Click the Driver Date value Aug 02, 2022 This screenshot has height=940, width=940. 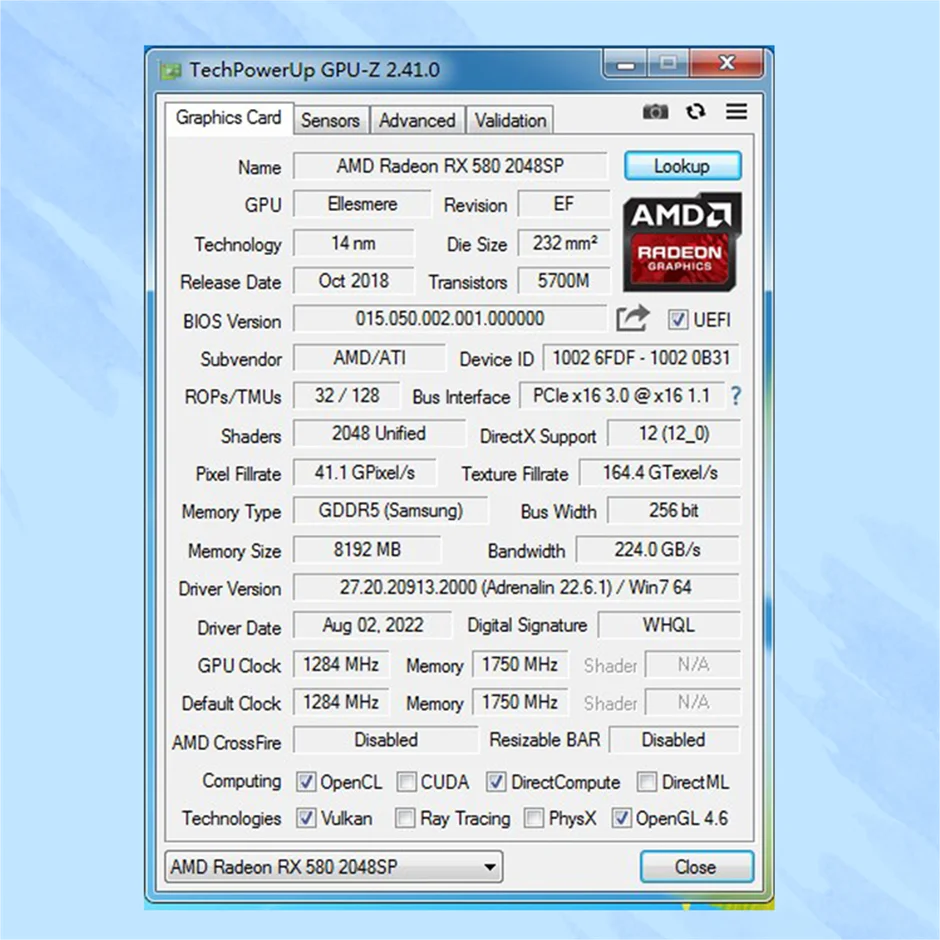[x=372, y=626]
